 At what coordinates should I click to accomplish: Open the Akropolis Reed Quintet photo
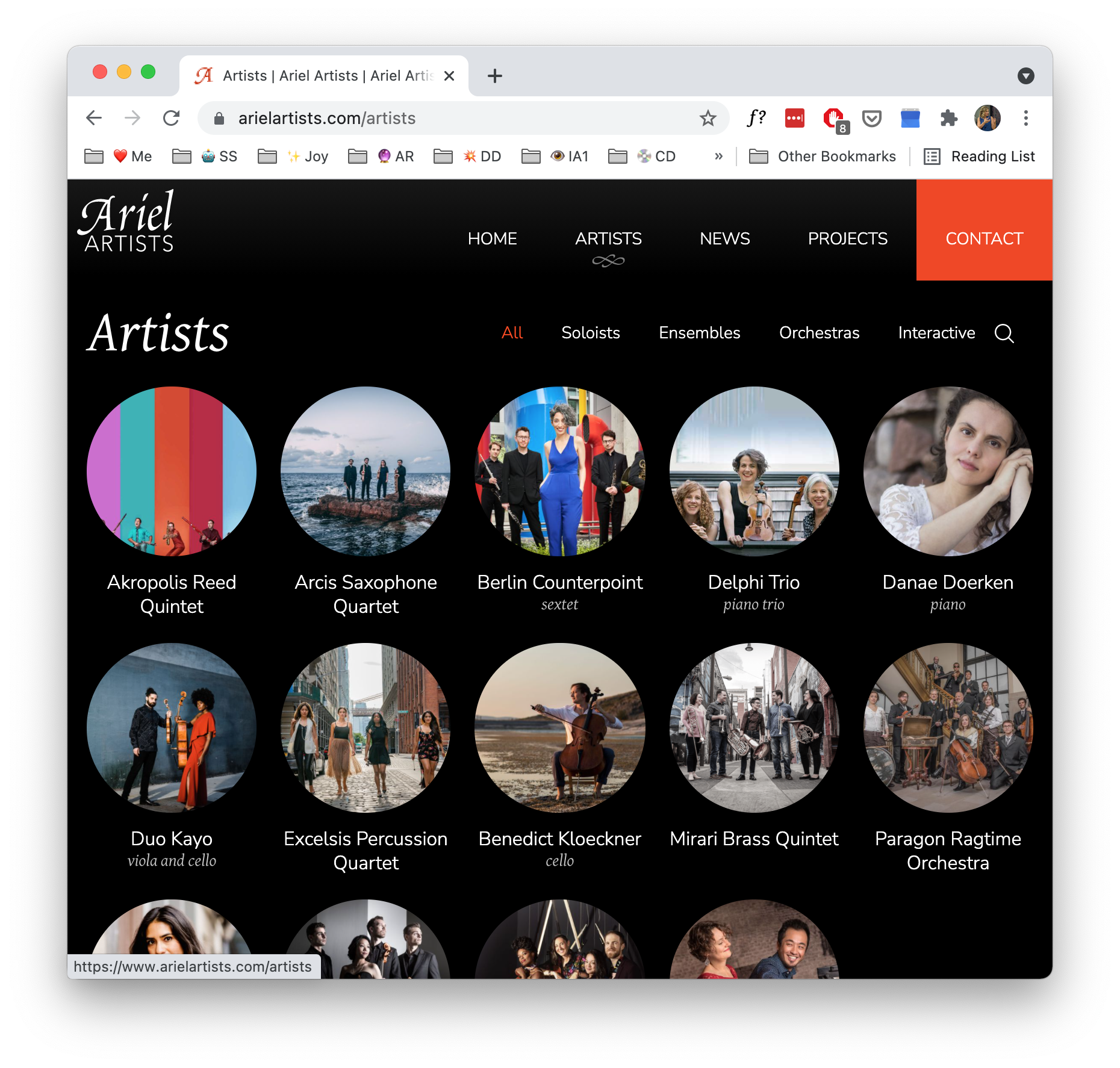coord(172,471)
